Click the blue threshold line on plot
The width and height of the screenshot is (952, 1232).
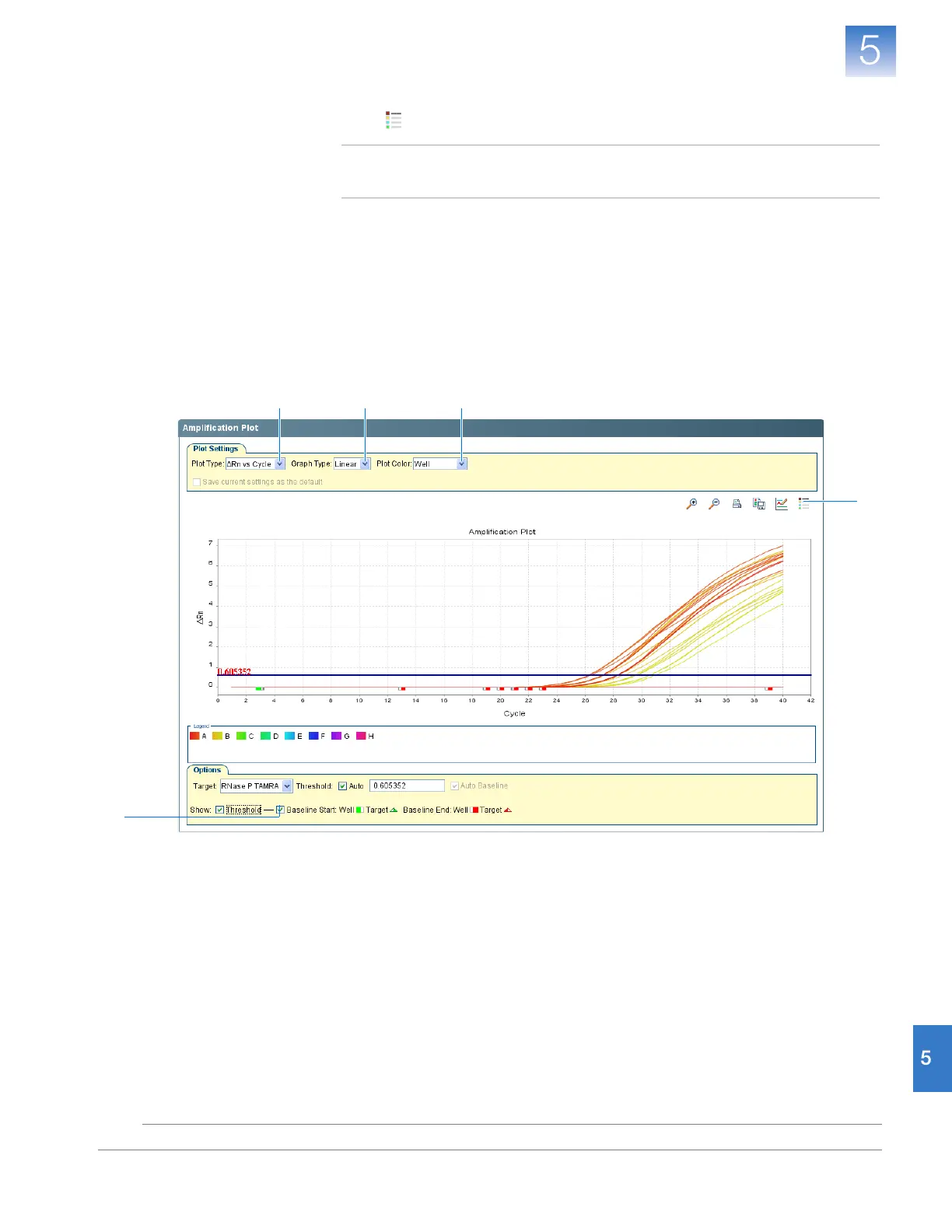pos(514,675)
